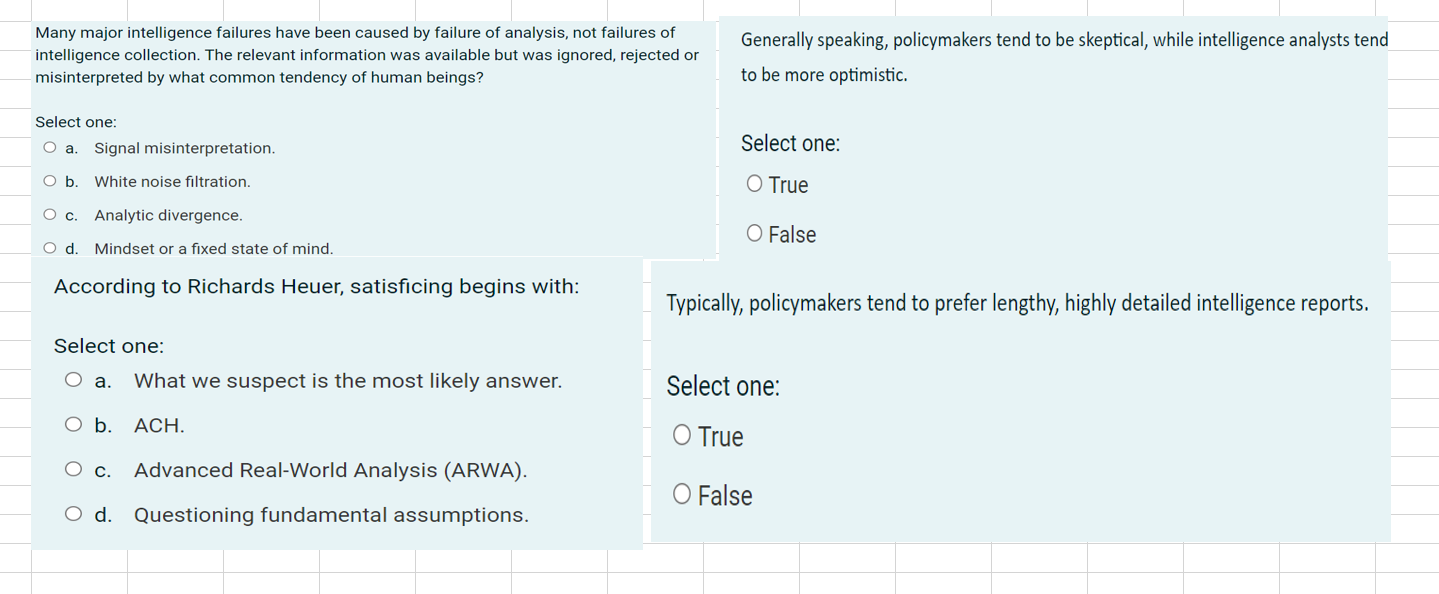1439x594 pixels.
Task: Mark True for the lengthy reports statement
Action: pos(682,434)
